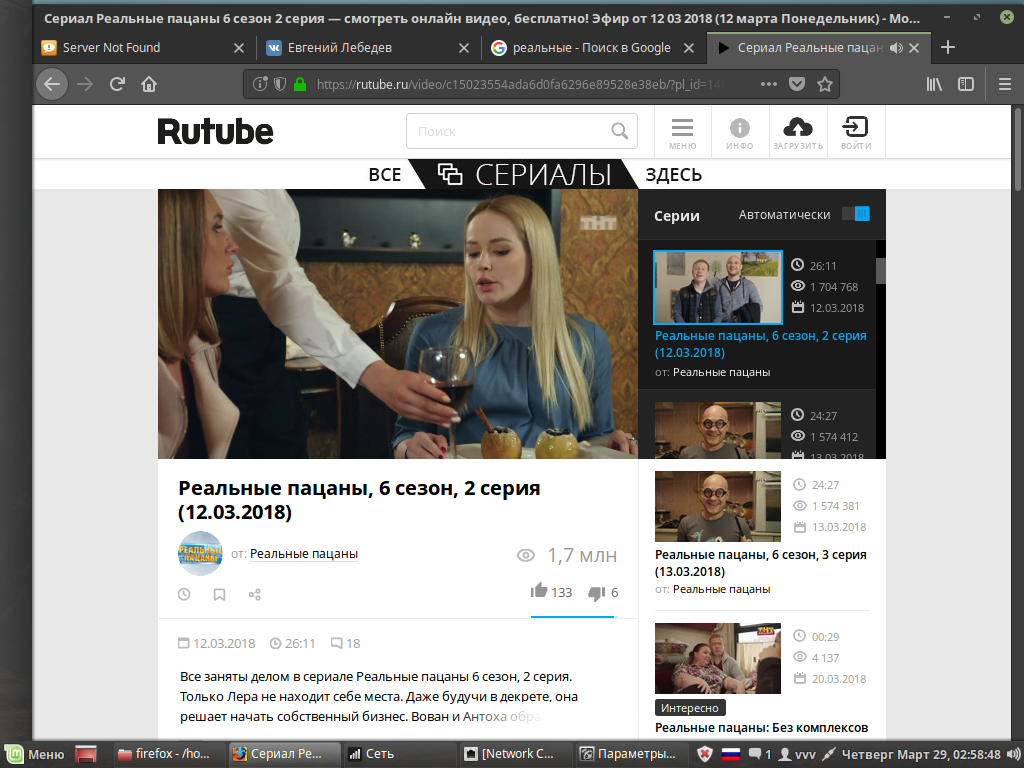Open the system volume tray icon
Image resolution: width=1024 pixels, height=768 pixels.
coord(1013,754)
